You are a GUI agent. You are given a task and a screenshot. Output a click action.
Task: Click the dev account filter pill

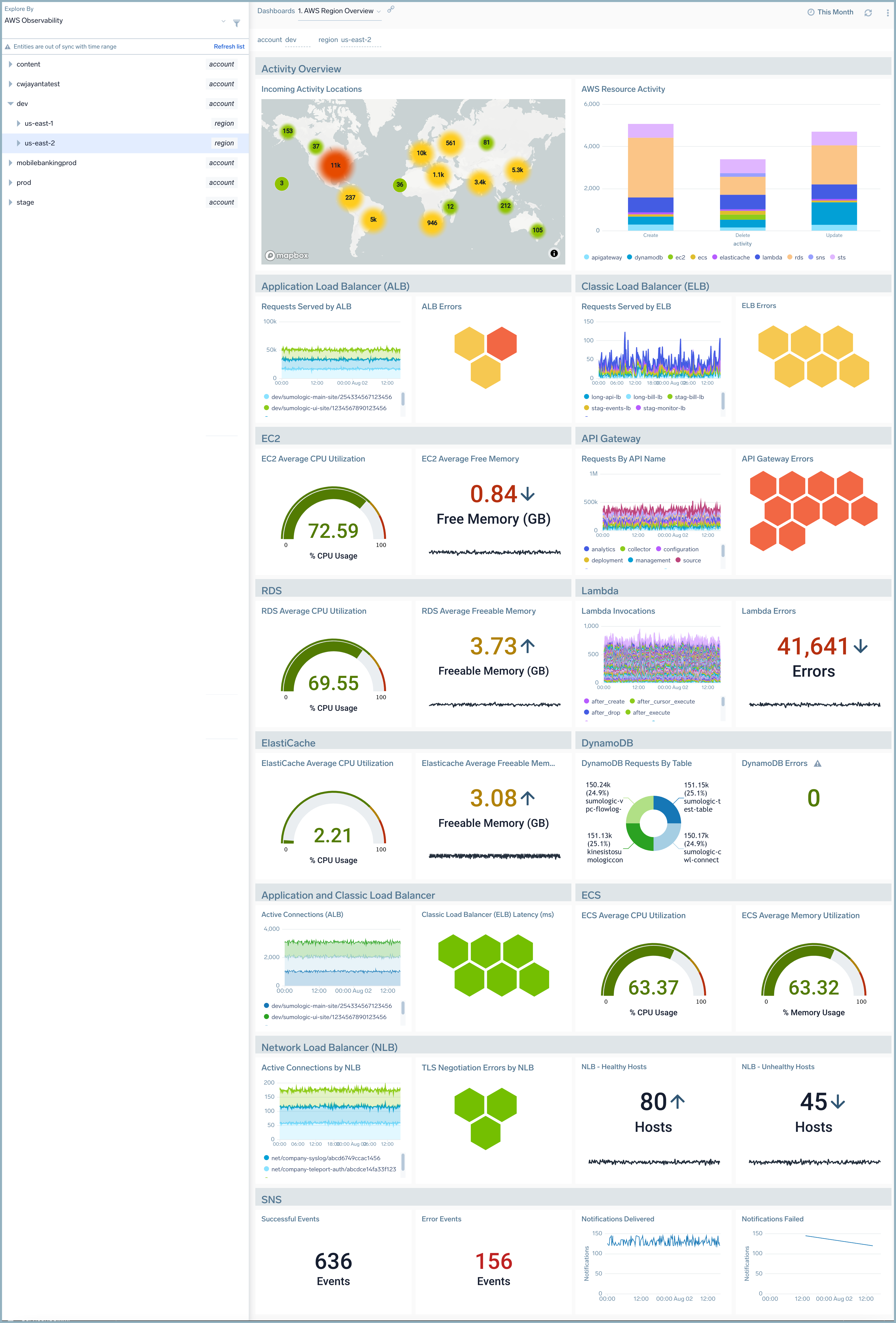pos(291,40)
